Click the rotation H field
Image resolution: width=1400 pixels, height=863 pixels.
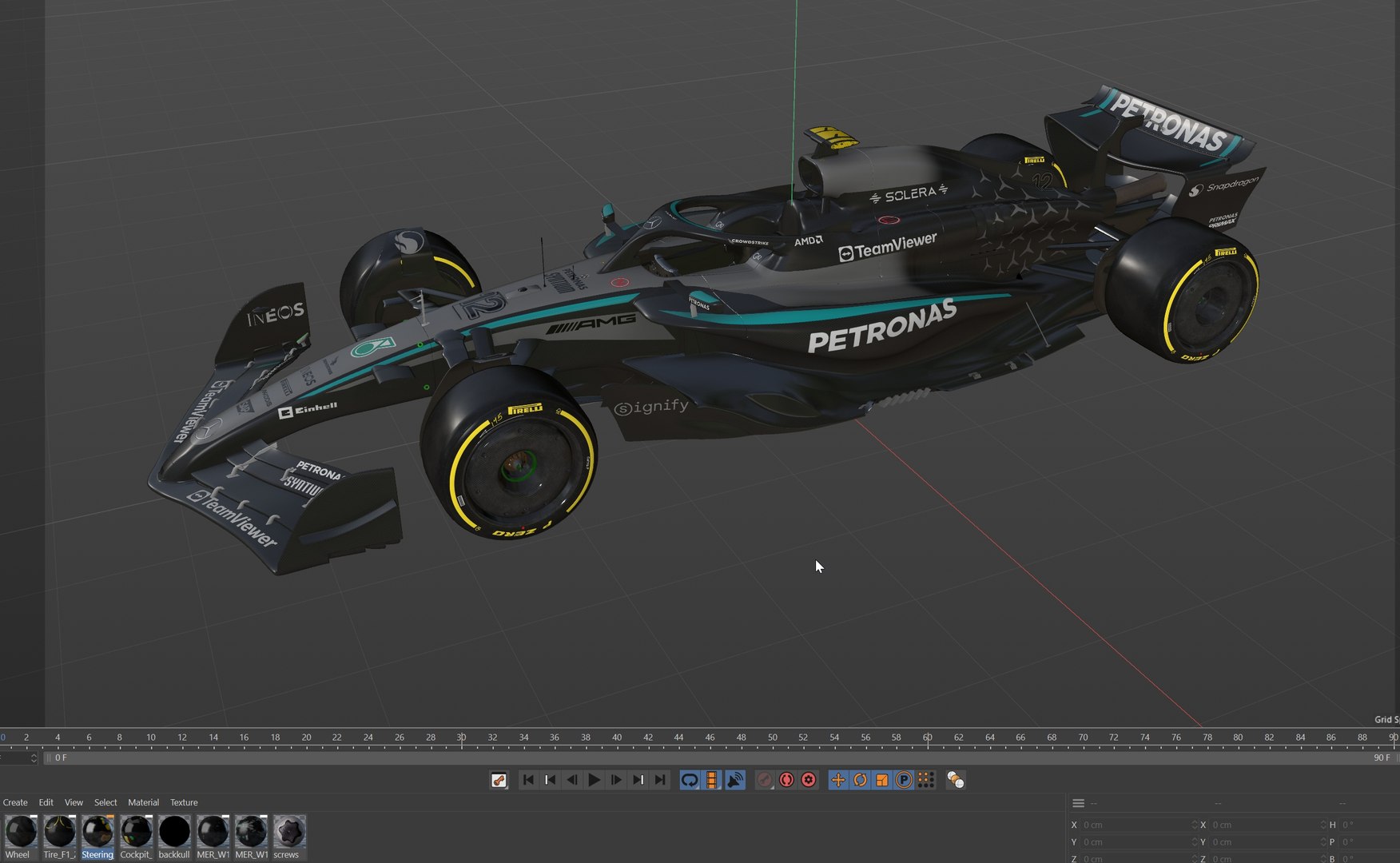(1370, 825)
